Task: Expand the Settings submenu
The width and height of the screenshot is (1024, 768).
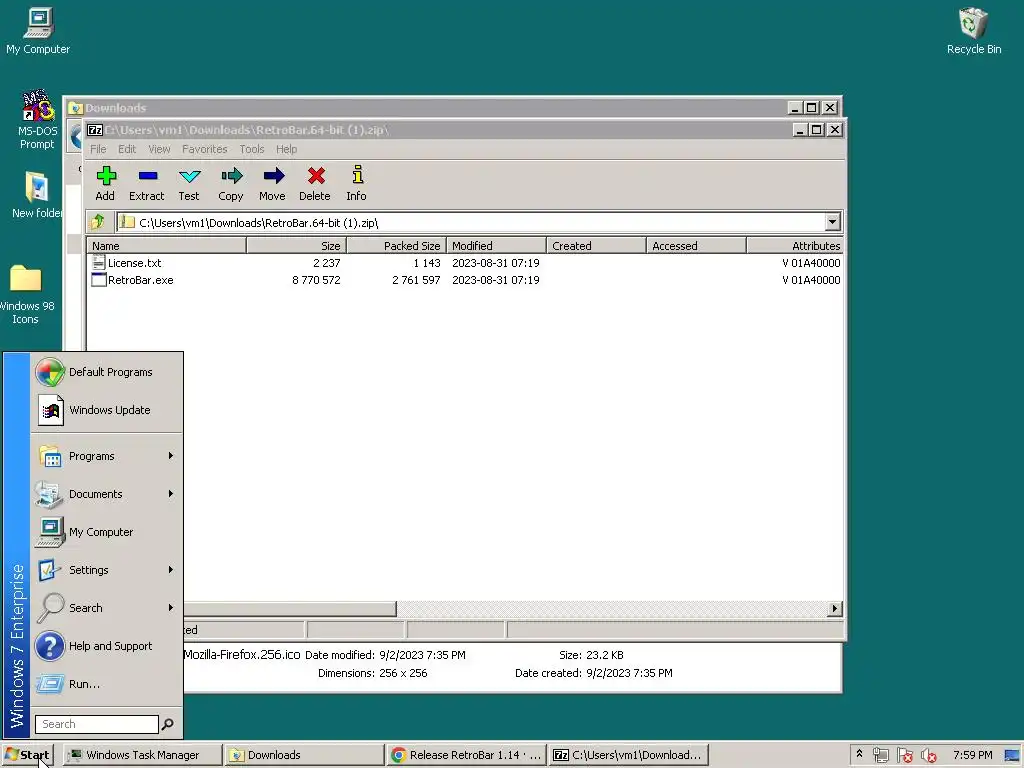Action: [x=106, y=569]
